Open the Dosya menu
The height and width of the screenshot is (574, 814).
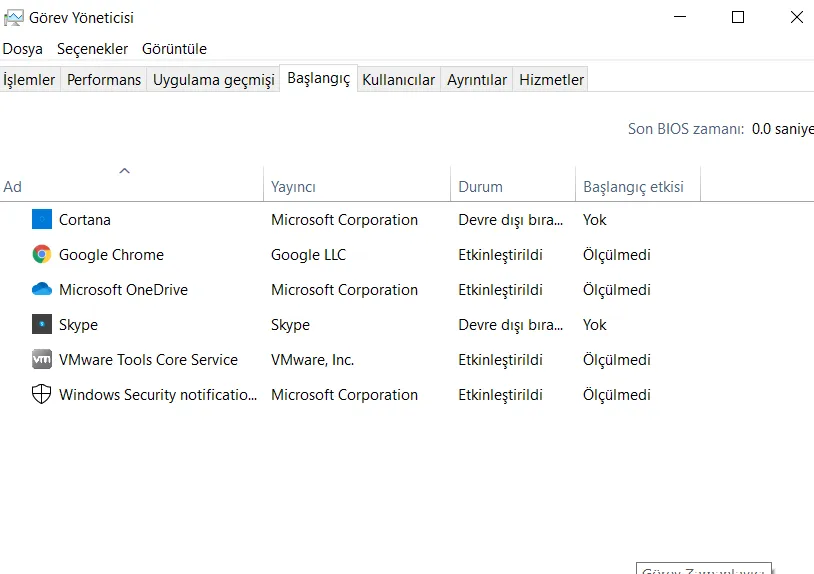pos(22,49)
